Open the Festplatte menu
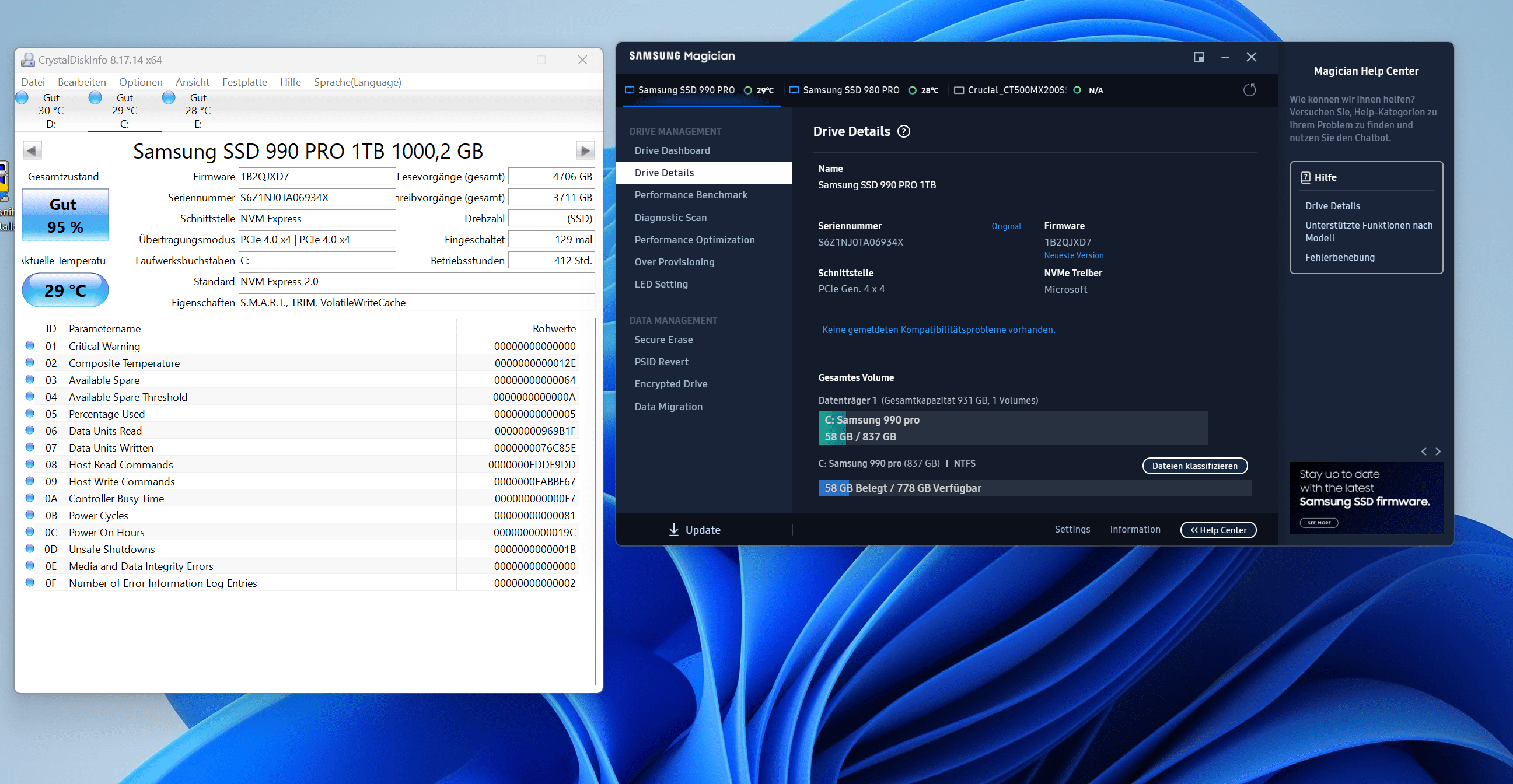Screen dimensions: 1513x784 coord(244,82)
